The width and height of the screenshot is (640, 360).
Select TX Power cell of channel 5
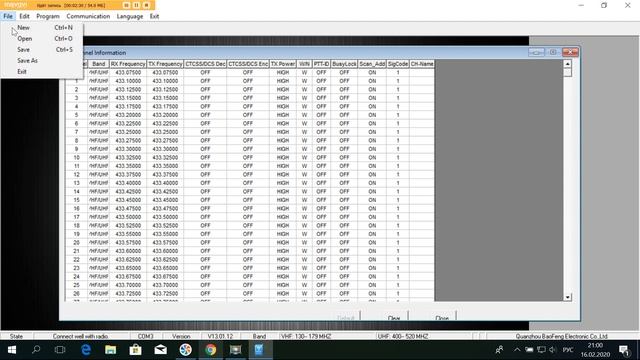coord(283,115)
